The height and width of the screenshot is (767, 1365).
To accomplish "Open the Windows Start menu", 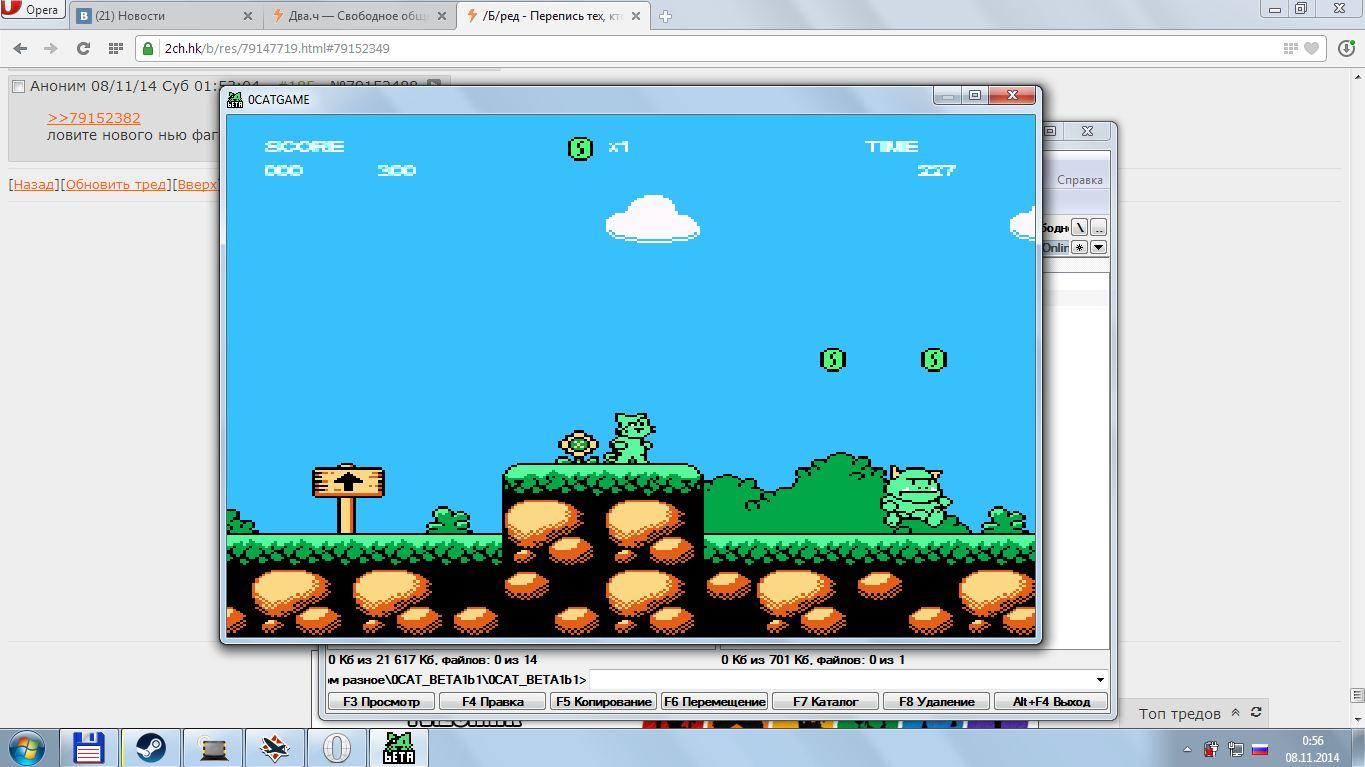I will pyautogui.click(x=27, y=748).
